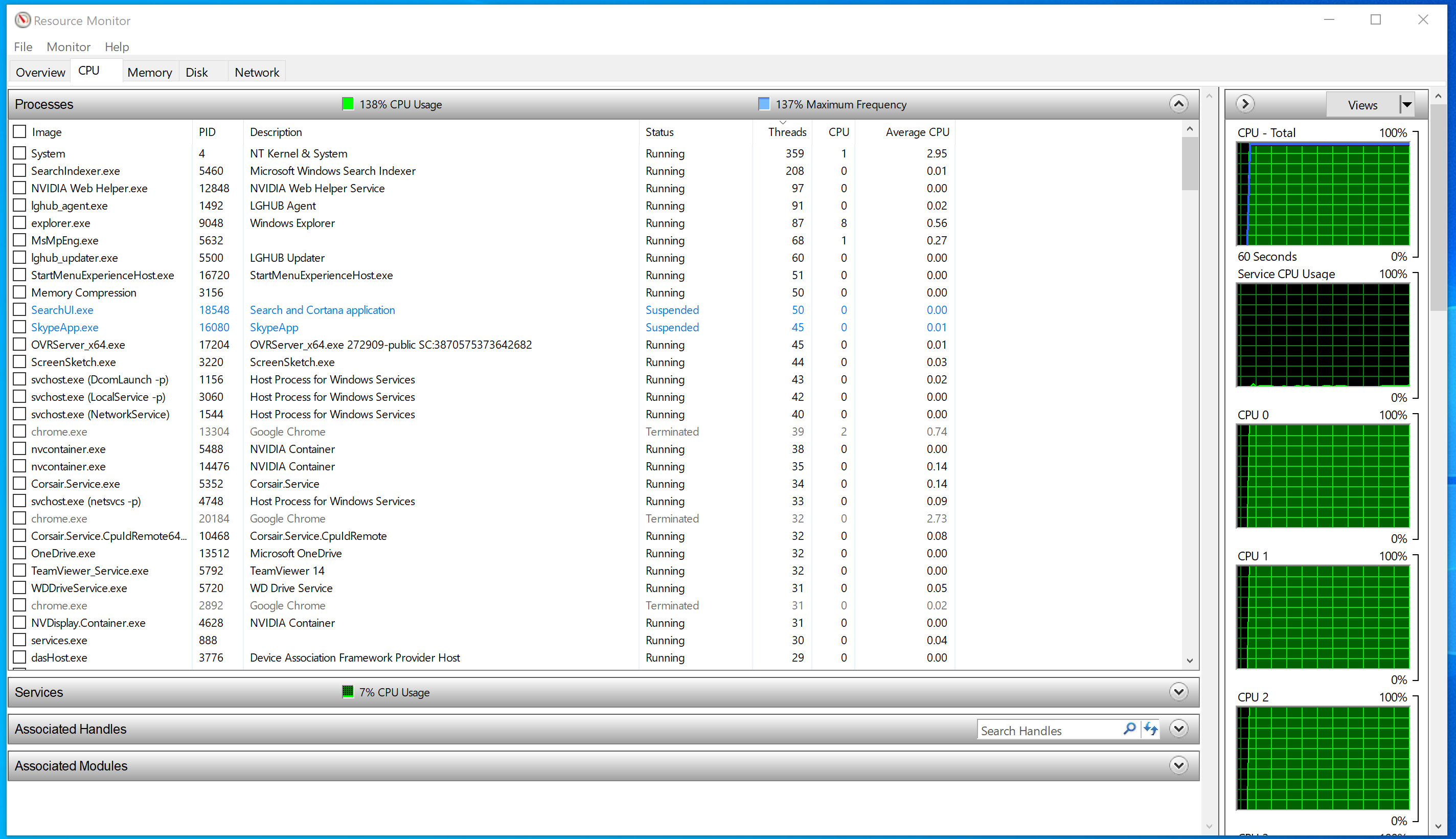
Task: Click the refresh icon beside Search Handles
Action: point(1151,730)
